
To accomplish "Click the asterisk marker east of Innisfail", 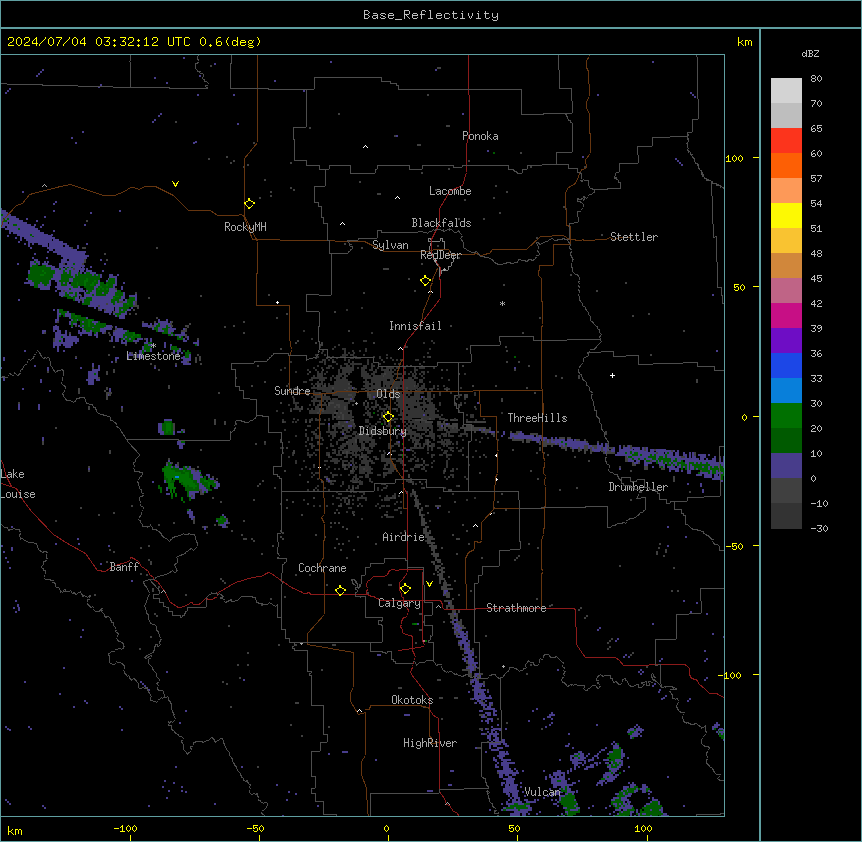I will (x=502, y=303).
